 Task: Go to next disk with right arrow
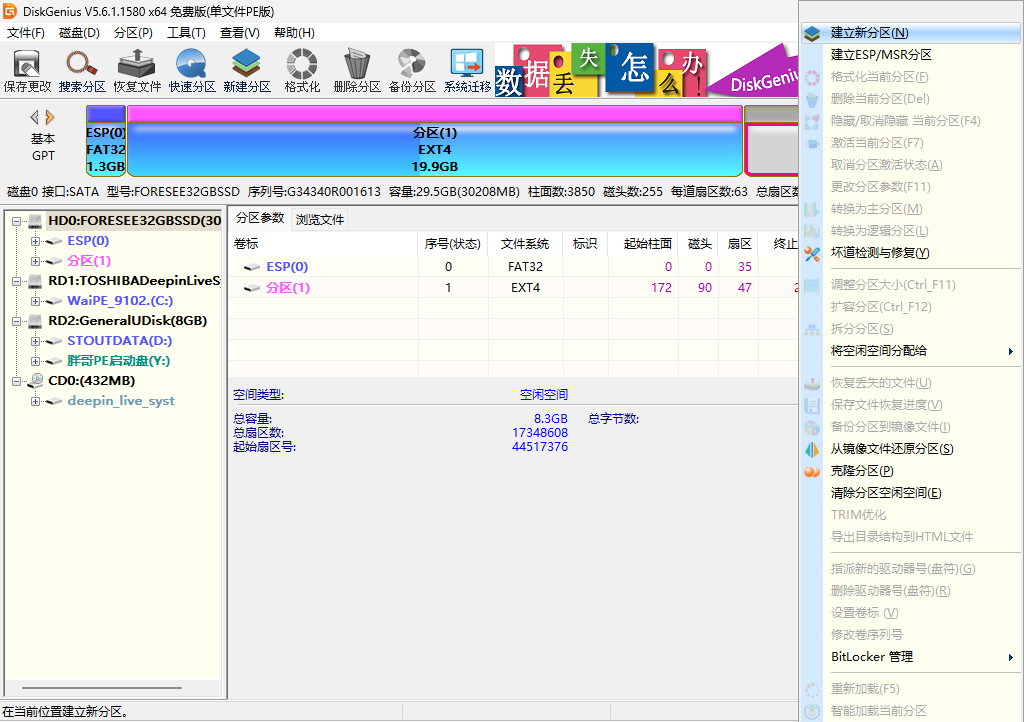pyautogui.click(x=50, y=118)
